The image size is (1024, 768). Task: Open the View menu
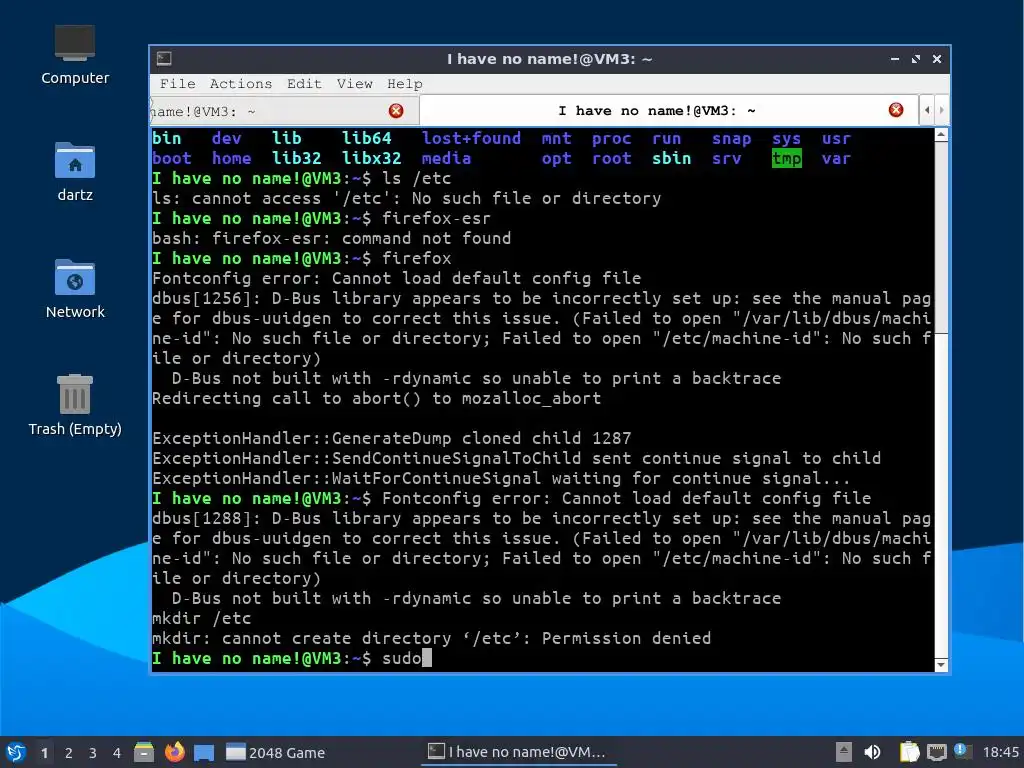click(354, 84)
